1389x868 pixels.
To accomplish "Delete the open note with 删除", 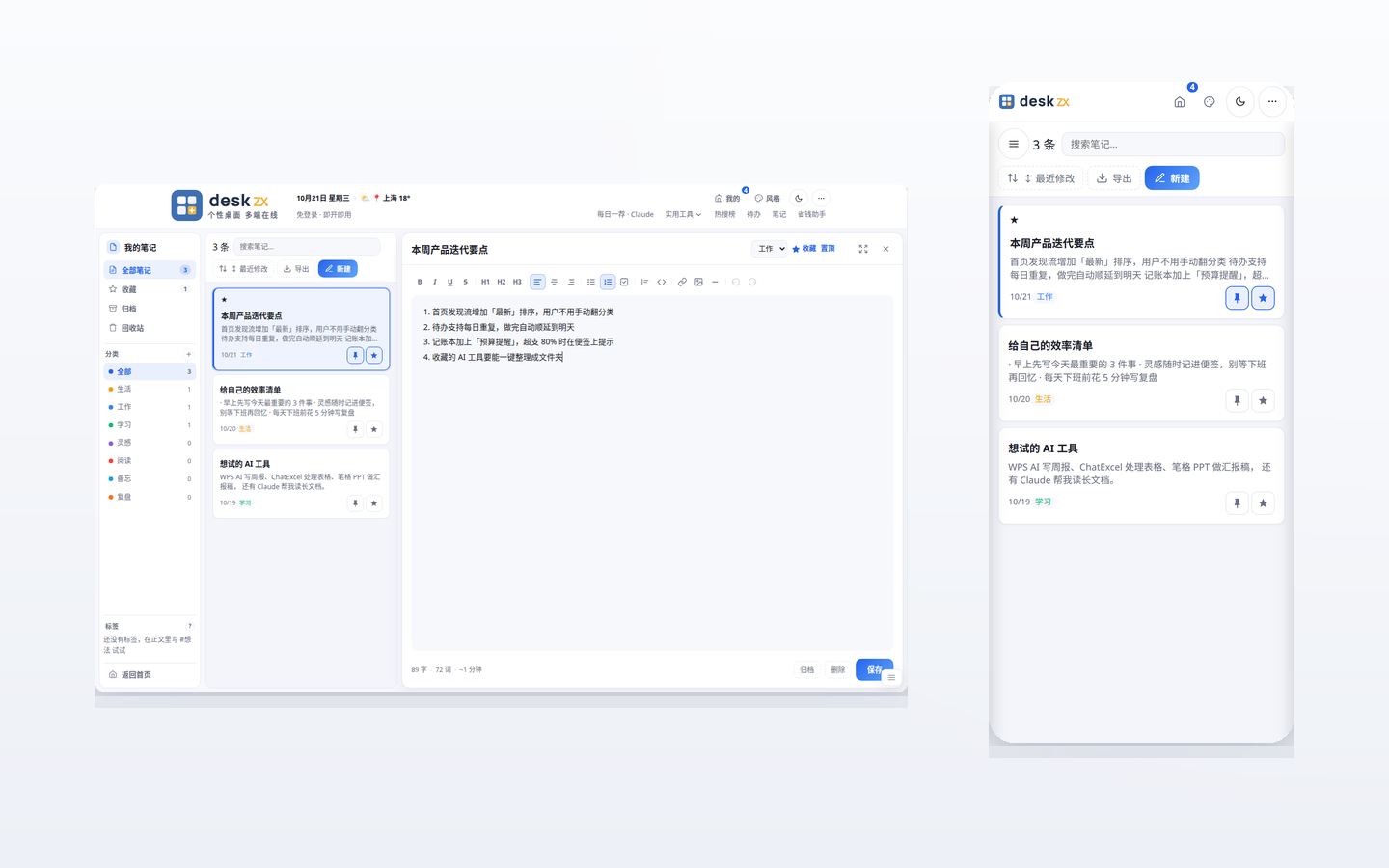I will coord(838,669).
